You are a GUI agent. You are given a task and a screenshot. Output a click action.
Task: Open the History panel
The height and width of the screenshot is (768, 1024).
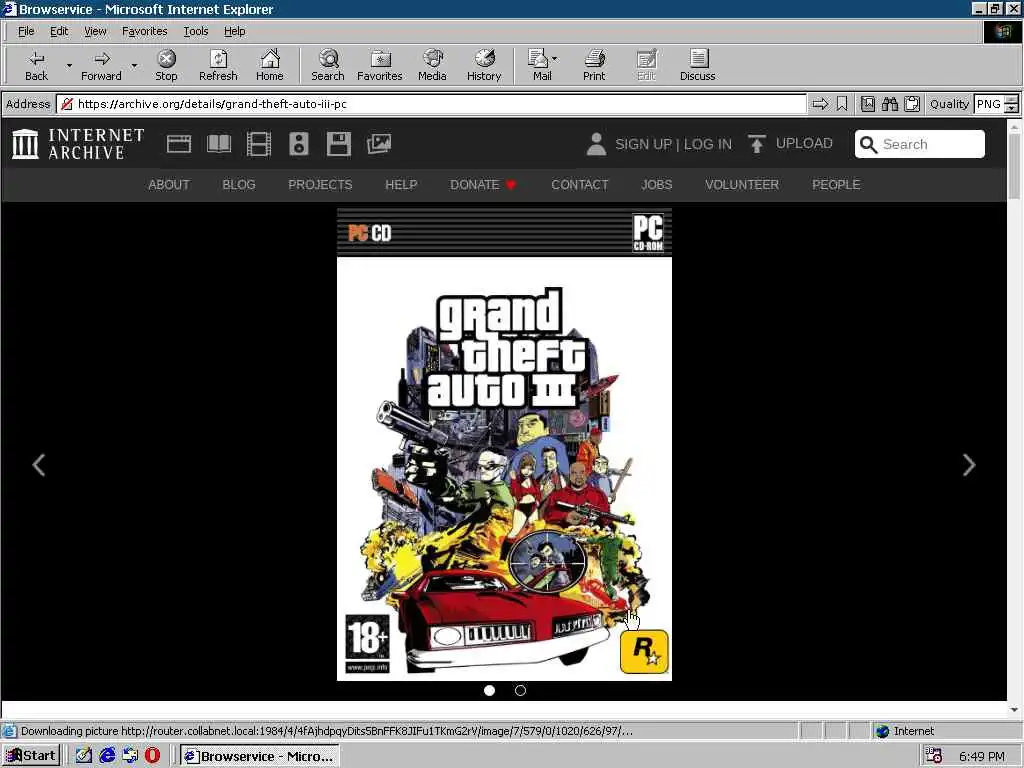(x=484, y=65)
